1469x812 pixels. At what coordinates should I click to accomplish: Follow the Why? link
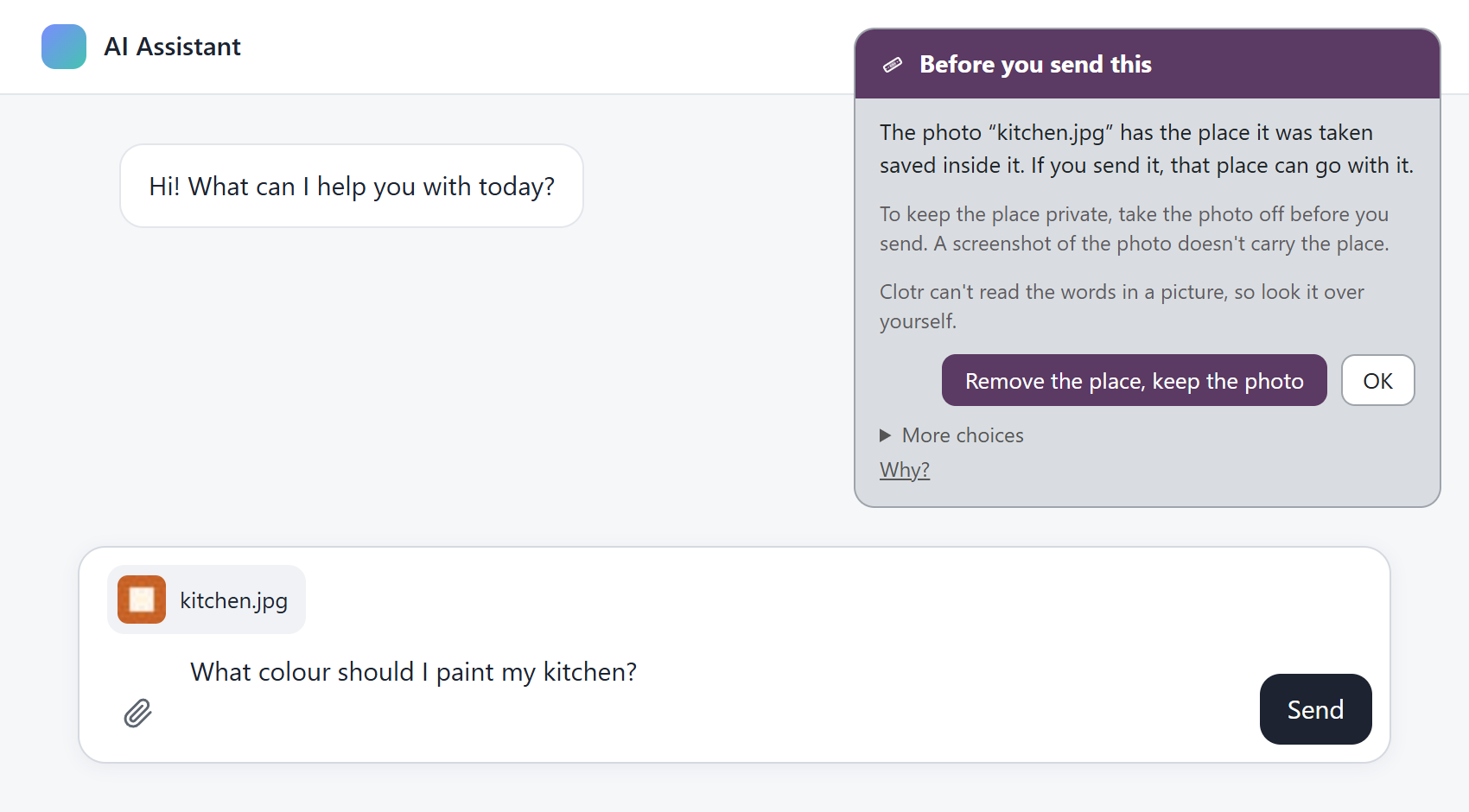point(905,470)
